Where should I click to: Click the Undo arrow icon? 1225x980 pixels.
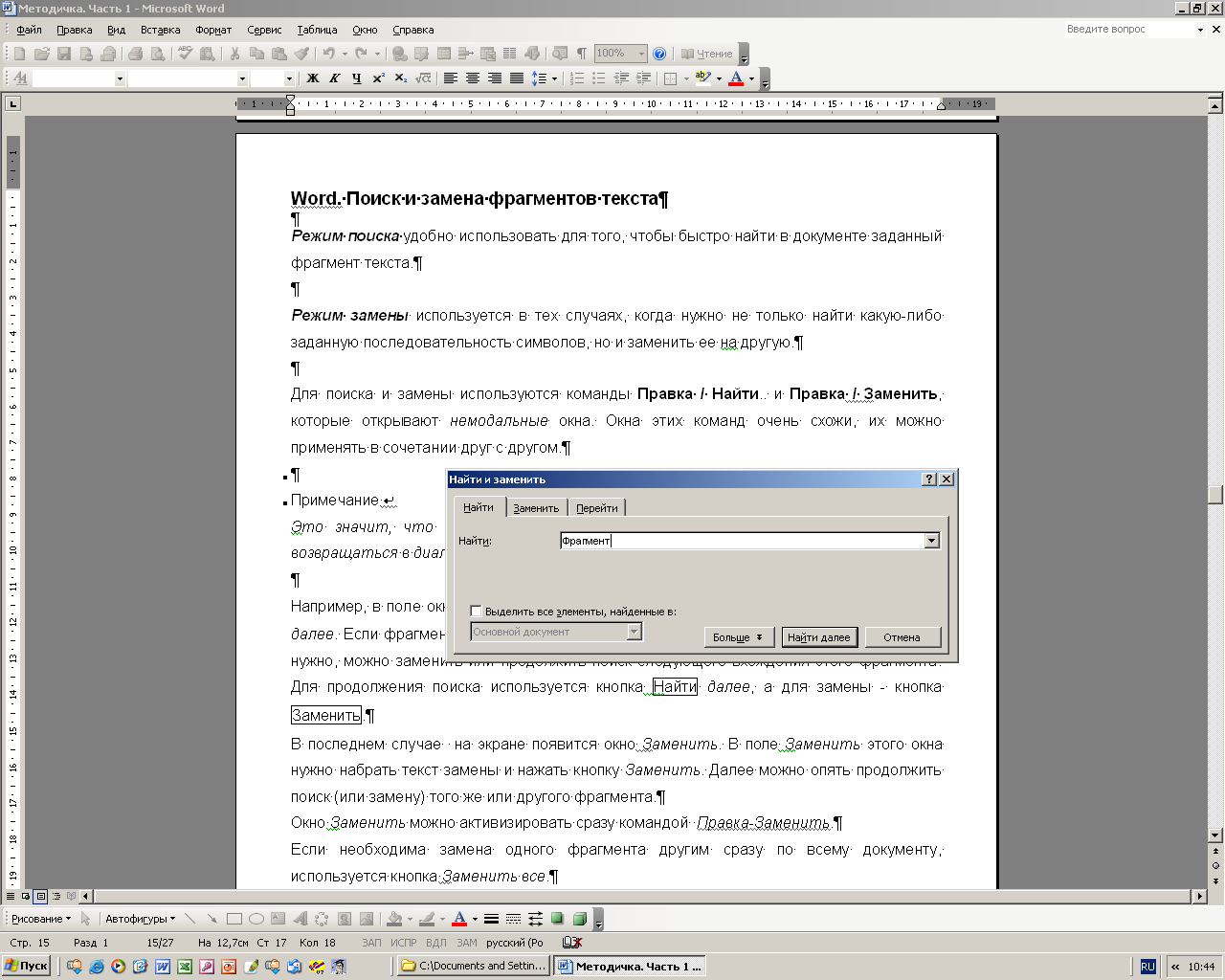(328, 54)
